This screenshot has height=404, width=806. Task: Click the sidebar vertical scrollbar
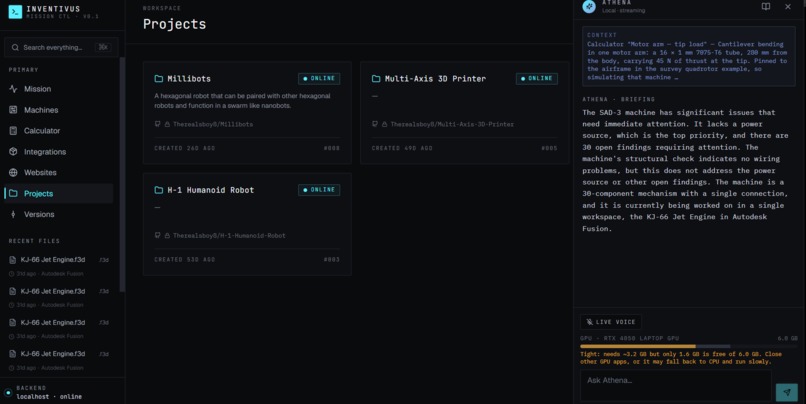coord(122,175)
